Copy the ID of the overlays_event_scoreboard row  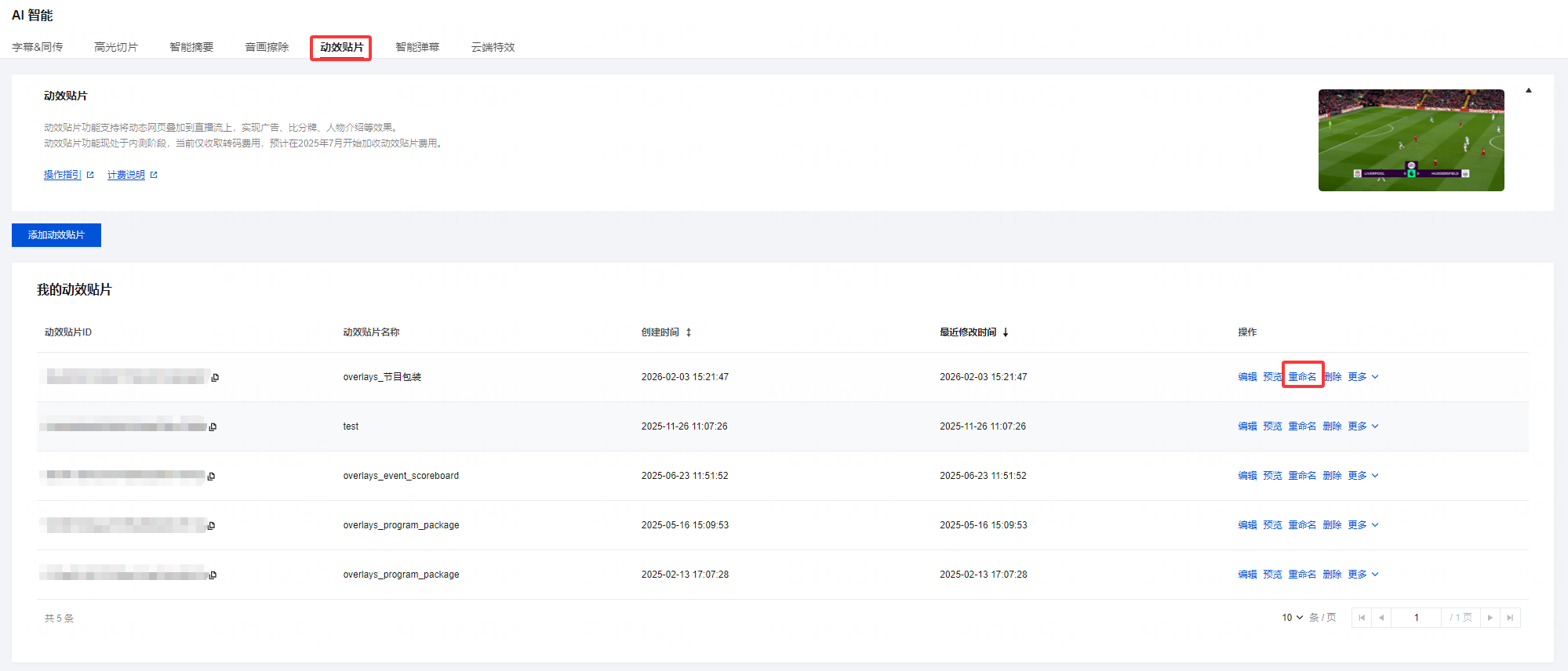pyautogui.click(x=211, y=477)
